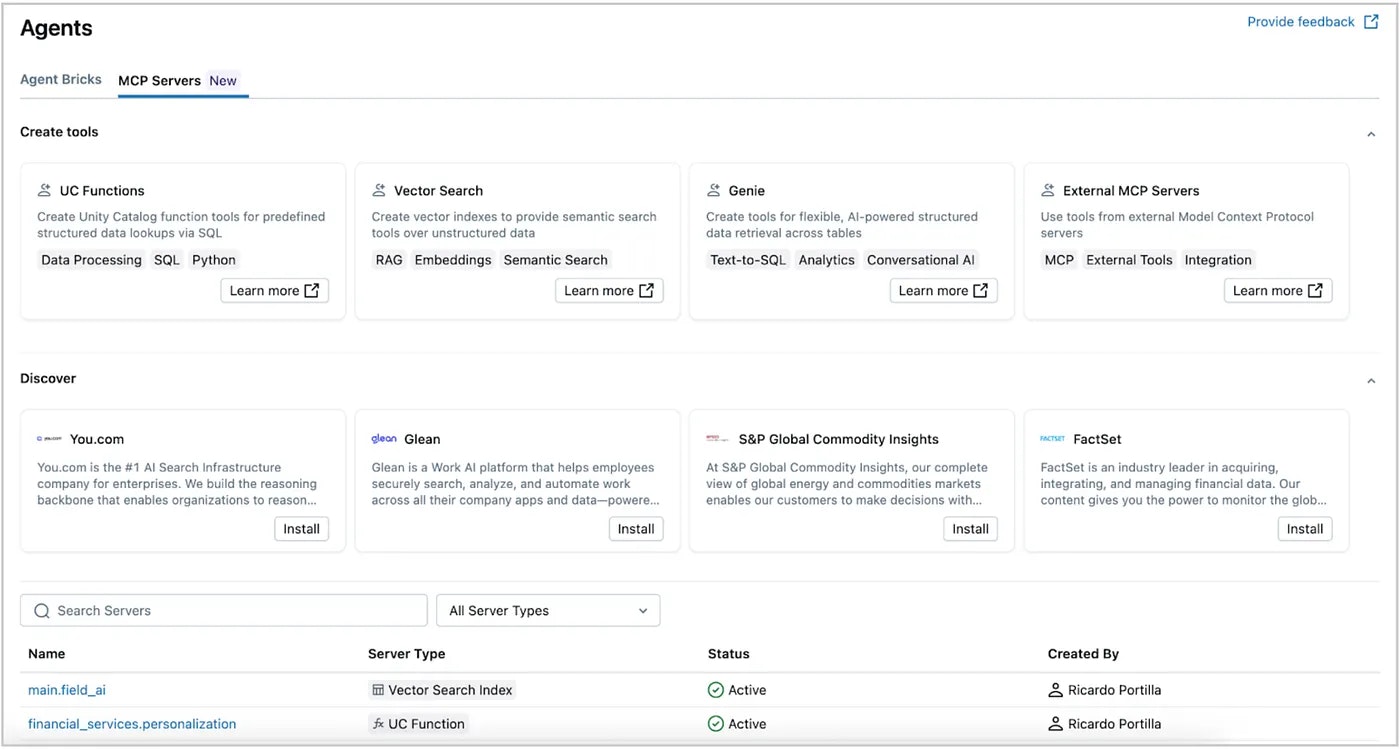The image size is (1400, 749).
Task: Click the Glean logo icon
Action: [x=384, y=439]
